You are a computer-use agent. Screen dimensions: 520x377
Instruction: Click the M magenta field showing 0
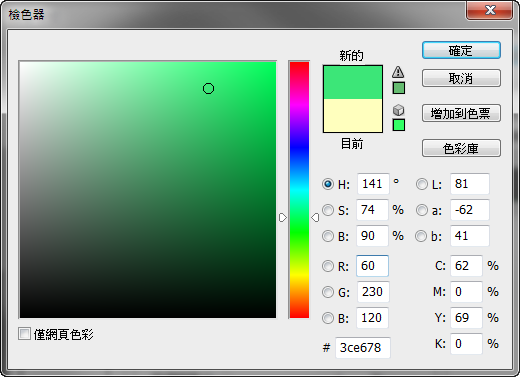pyautogui.click(x=466, y=292)
